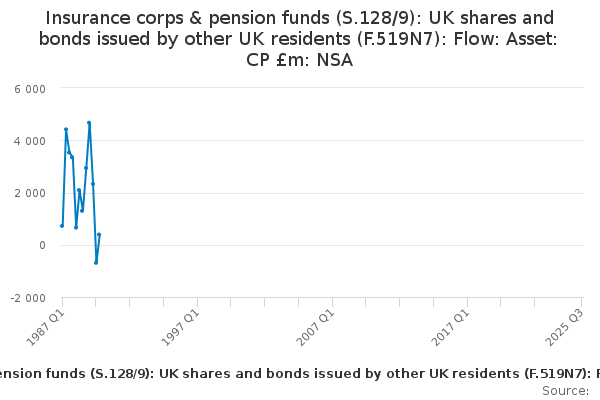Click the lowest data point below zero
Image resolution: width=600 pixels, height=400 pixels.
tap(96, 263)
